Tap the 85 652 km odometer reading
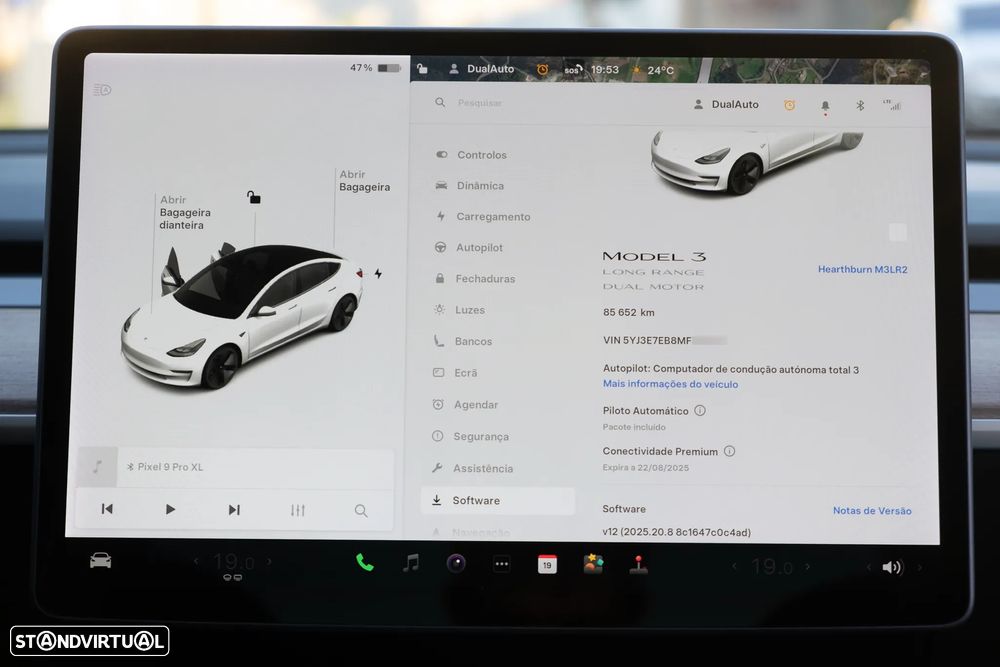The height and width of the screenshot is (667, 1000). (x=629, y=312)
